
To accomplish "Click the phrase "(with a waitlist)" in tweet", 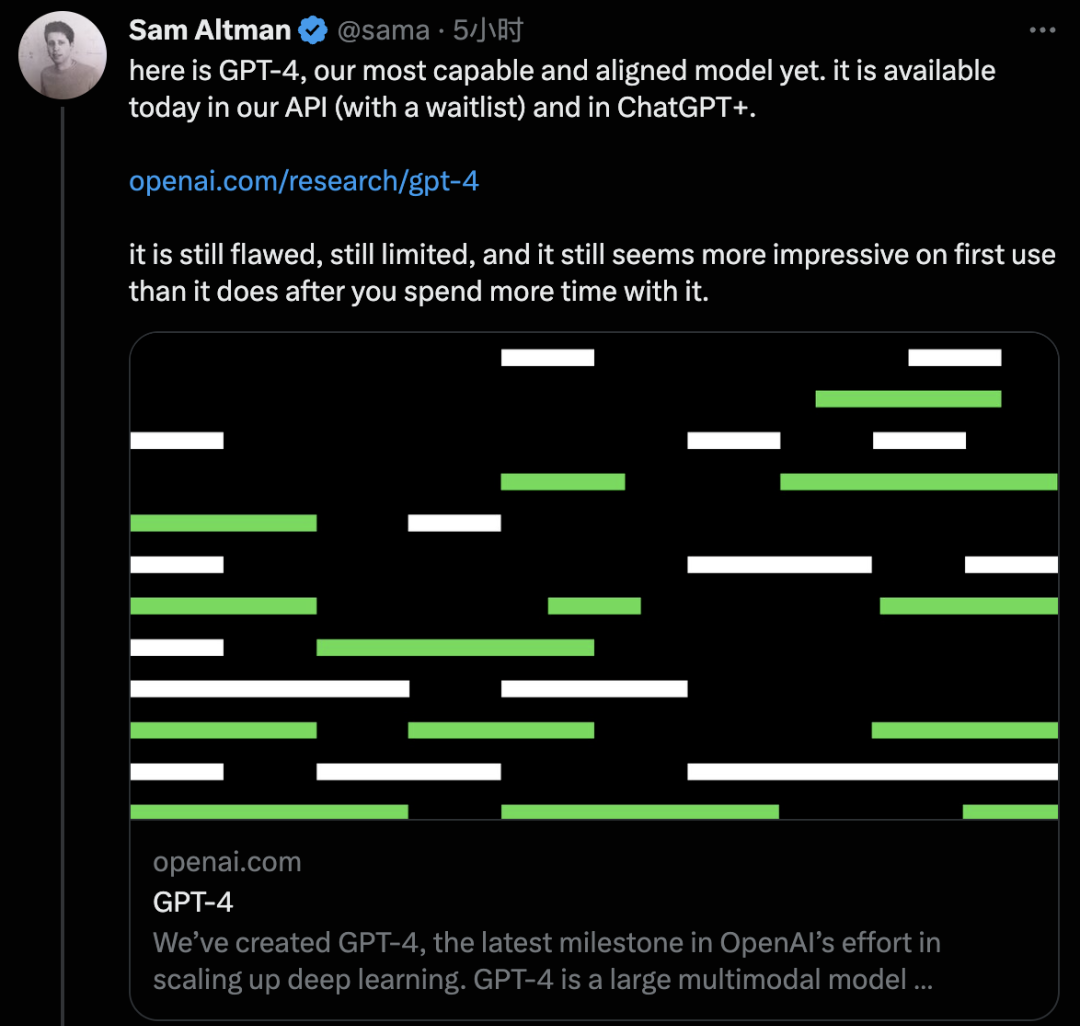I will [431, 106].
